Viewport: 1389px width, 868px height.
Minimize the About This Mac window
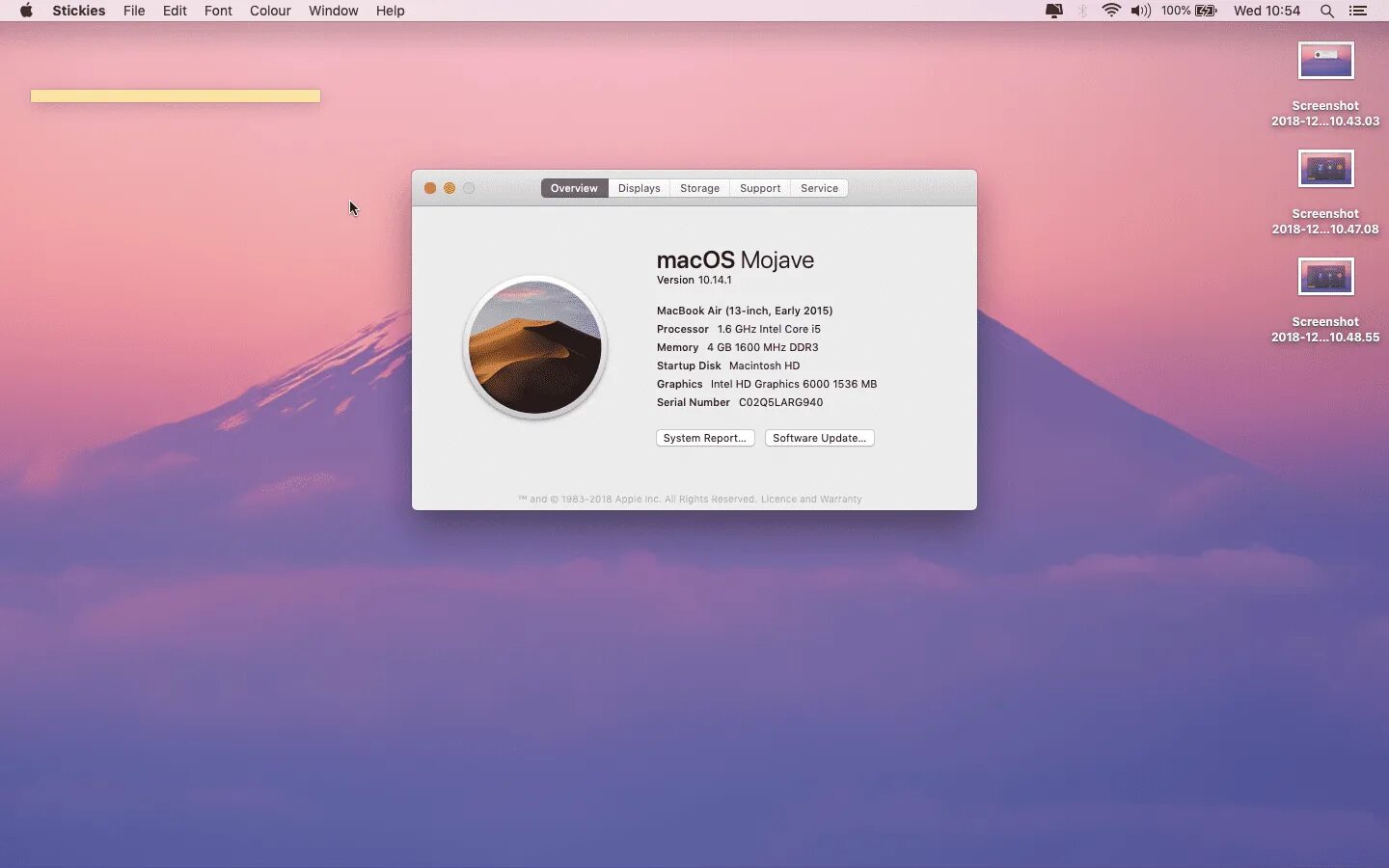[449, 188]
